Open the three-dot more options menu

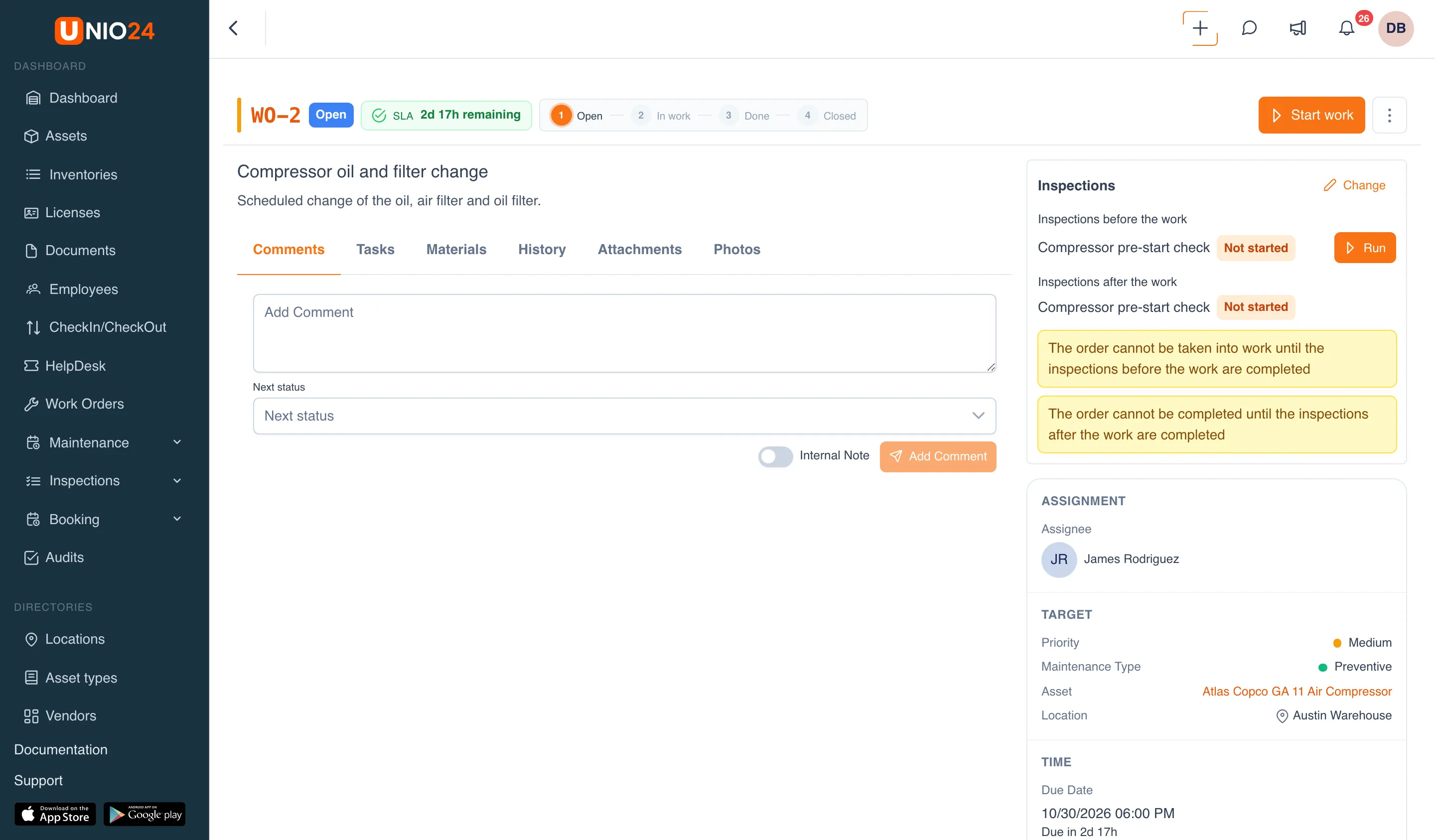(1390, 115)
